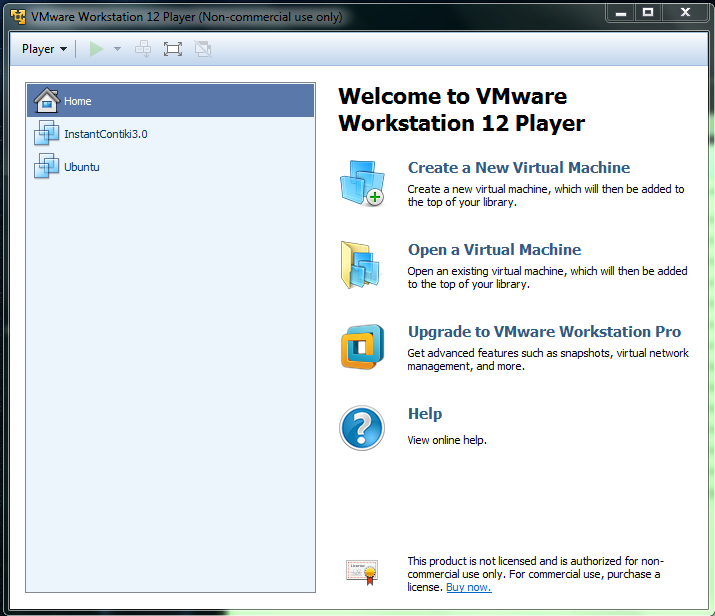
Task: Click the license certificate icon
Action: coord(362,572)
